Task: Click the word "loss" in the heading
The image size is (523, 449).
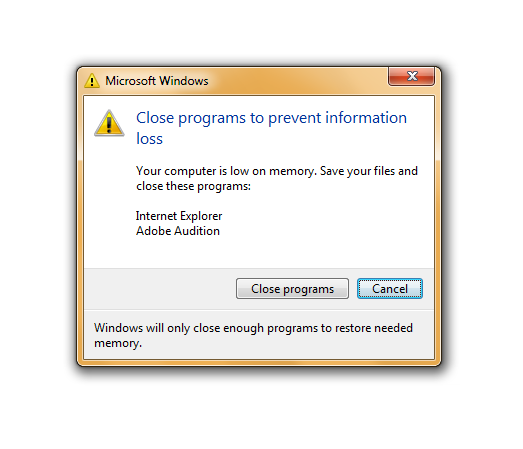Action: coord(149,138)
